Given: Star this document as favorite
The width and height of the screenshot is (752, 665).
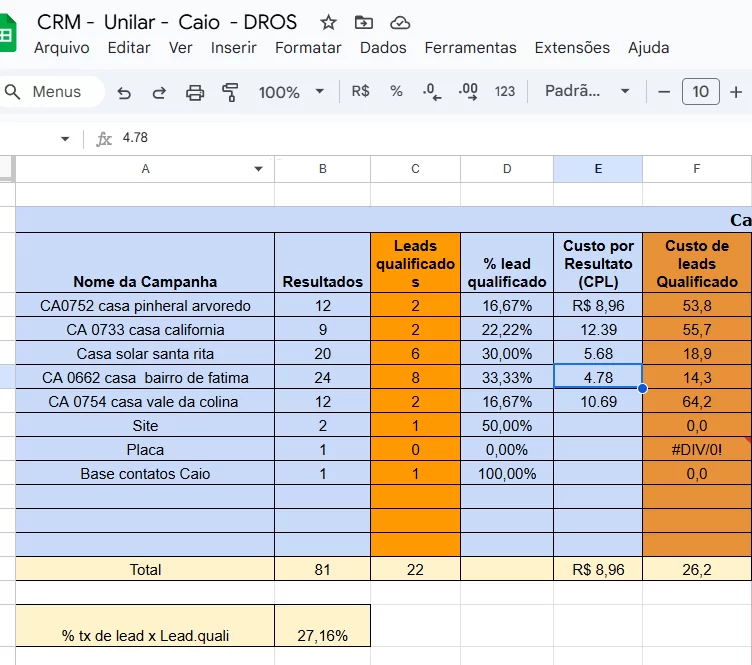Looking at the screenshot, I should 328,22.
